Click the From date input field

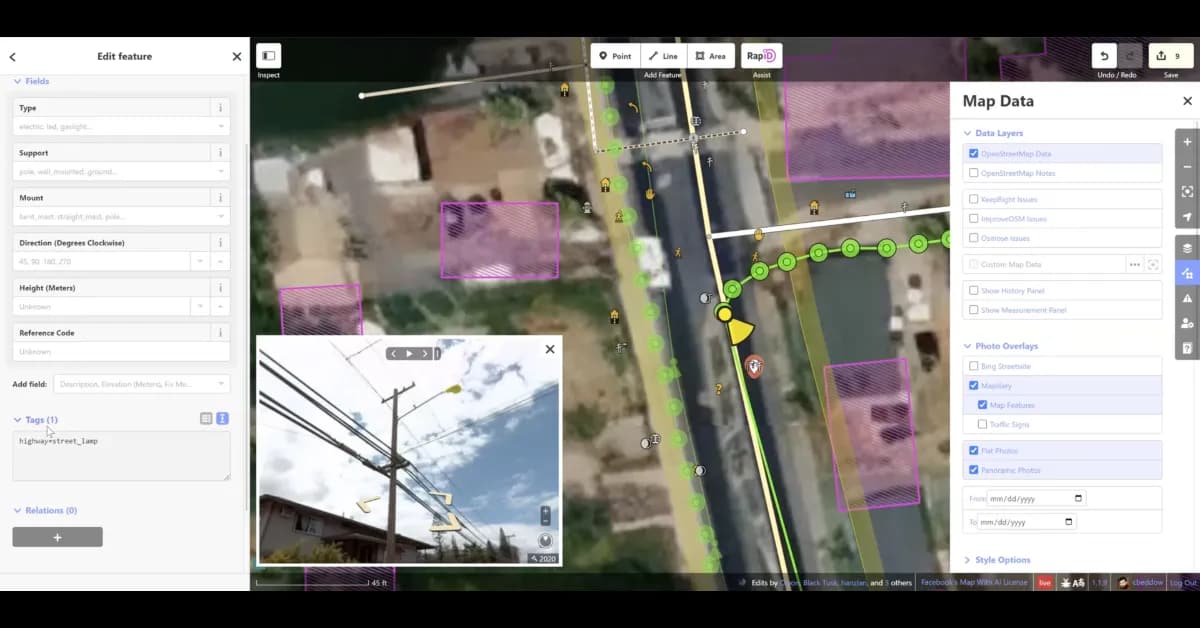[x=1030, y=497]
